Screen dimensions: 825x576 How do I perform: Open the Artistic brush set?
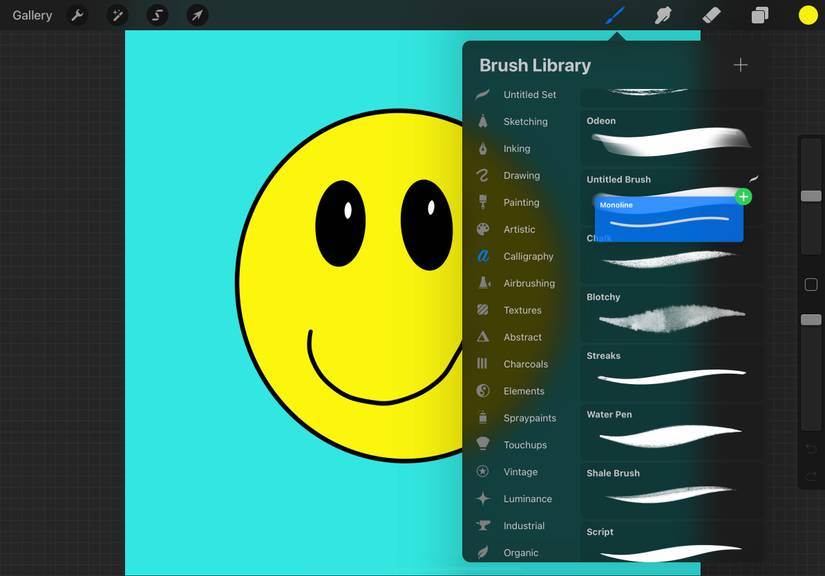tap(516, 229)
